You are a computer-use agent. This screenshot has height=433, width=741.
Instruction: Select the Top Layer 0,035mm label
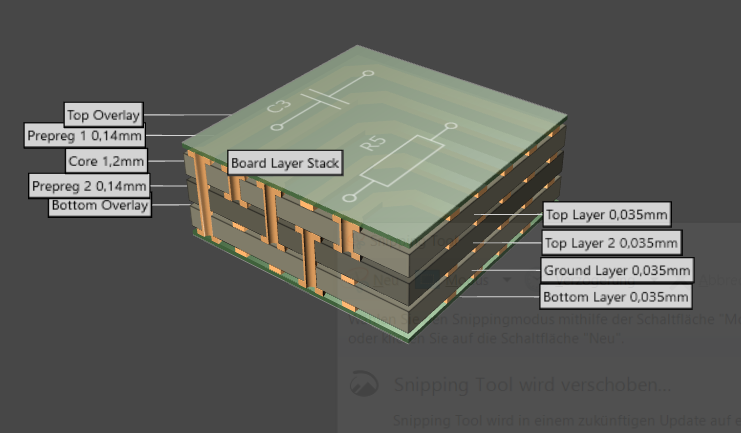coord(606,214)
